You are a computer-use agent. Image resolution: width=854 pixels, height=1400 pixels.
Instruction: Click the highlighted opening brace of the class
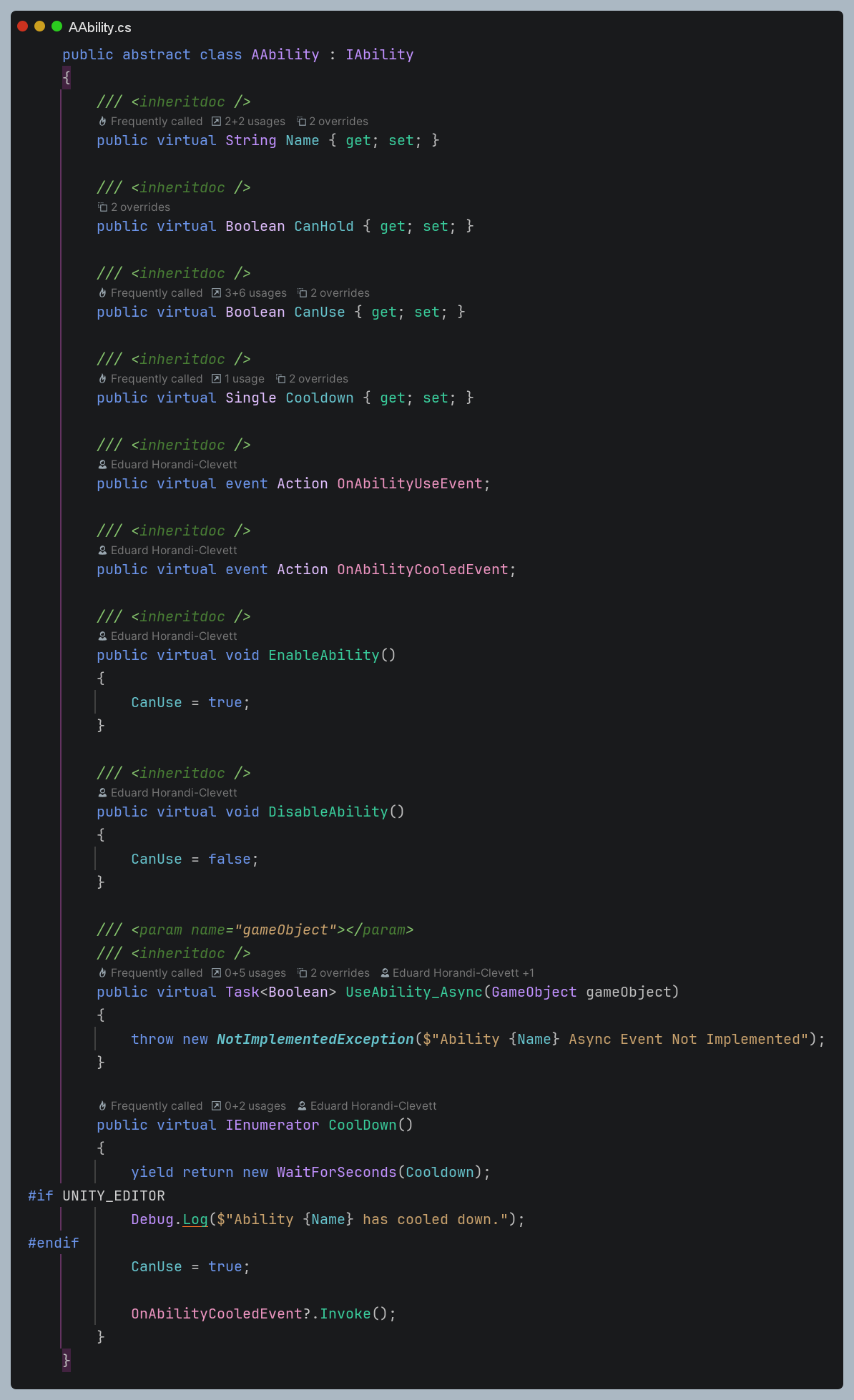(67, 77)
